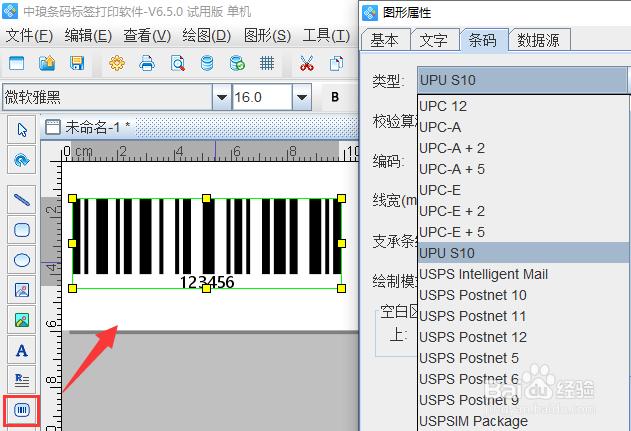Image resolution: width=631 pixels, height=431 pixels.
Task: Choose USPS Postnet 11 in list
Action: [x=523, y=316]
